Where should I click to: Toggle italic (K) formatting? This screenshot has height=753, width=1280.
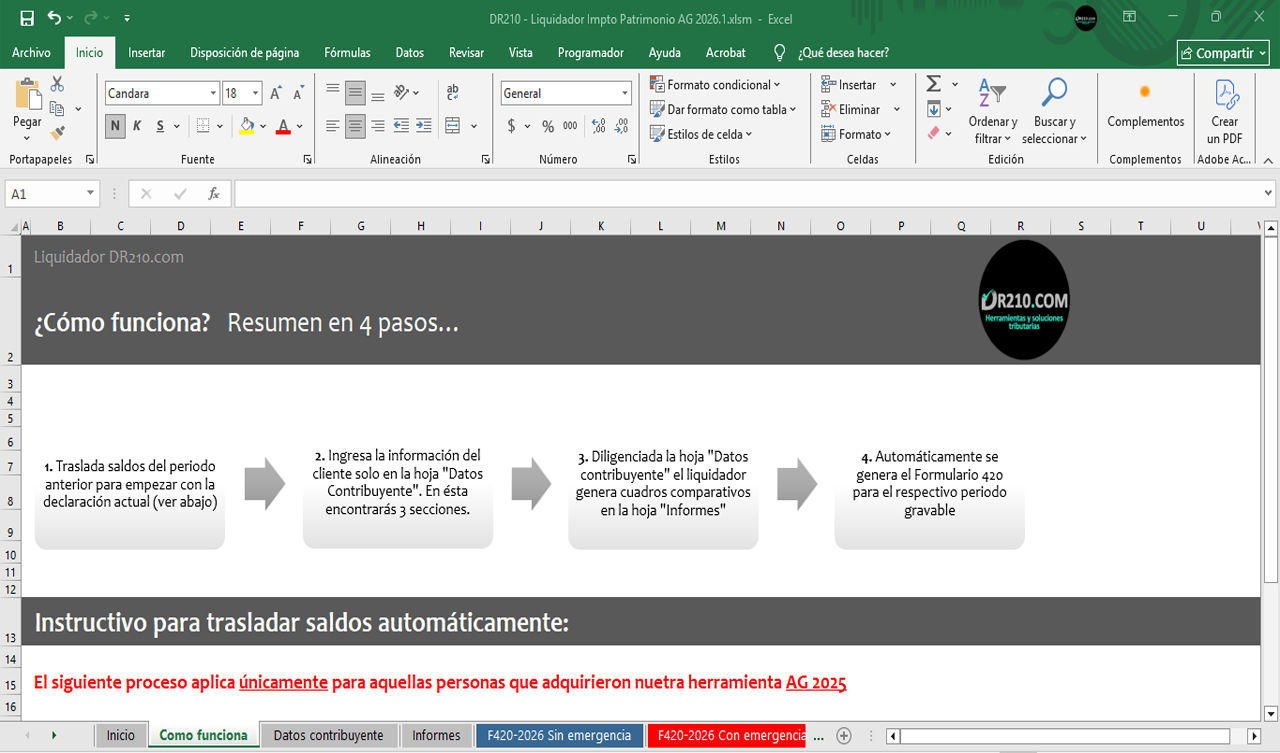[137, 126]
